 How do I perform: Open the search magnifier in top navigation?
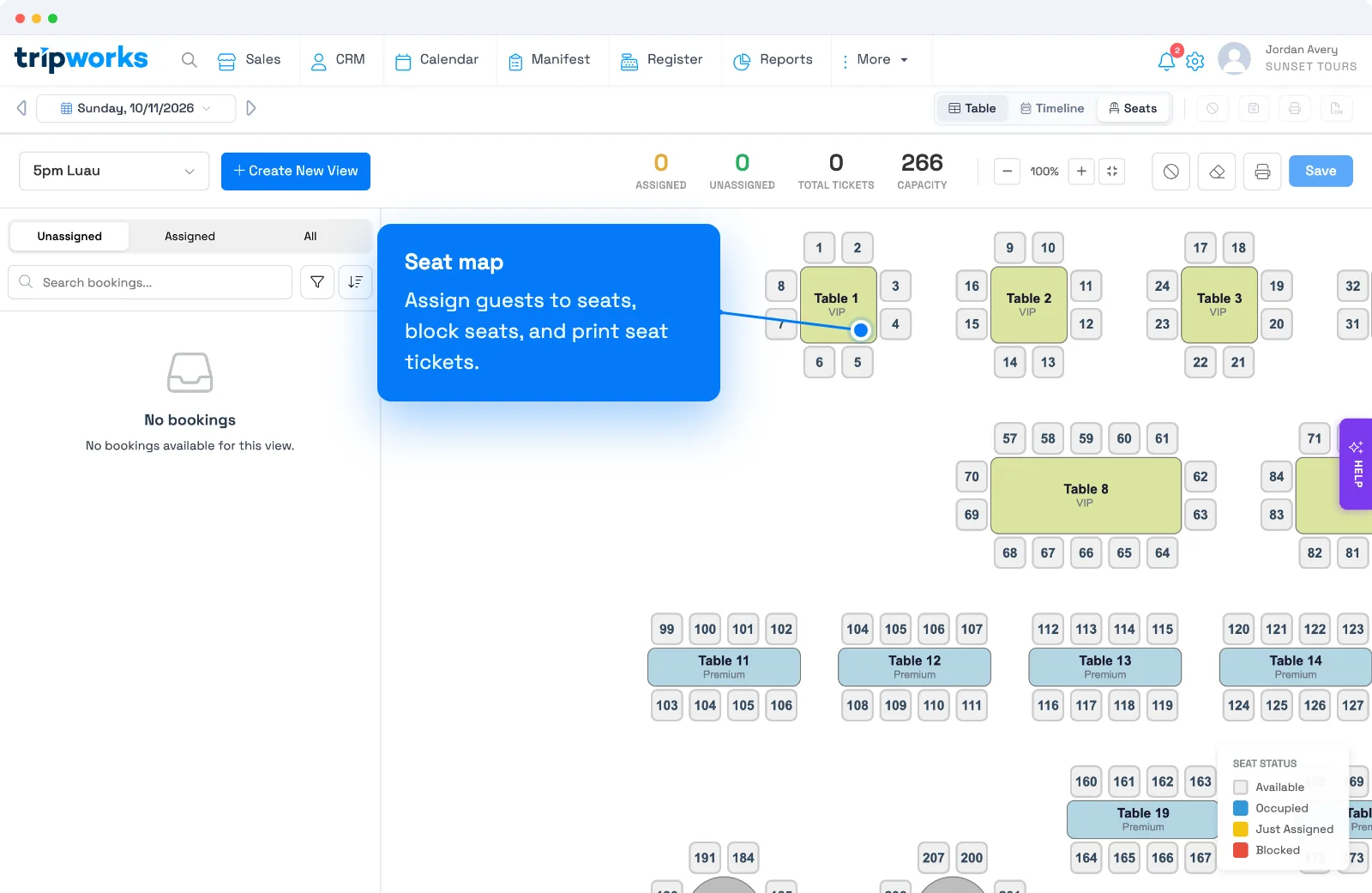pyautogui.click(x=190, y=60)
